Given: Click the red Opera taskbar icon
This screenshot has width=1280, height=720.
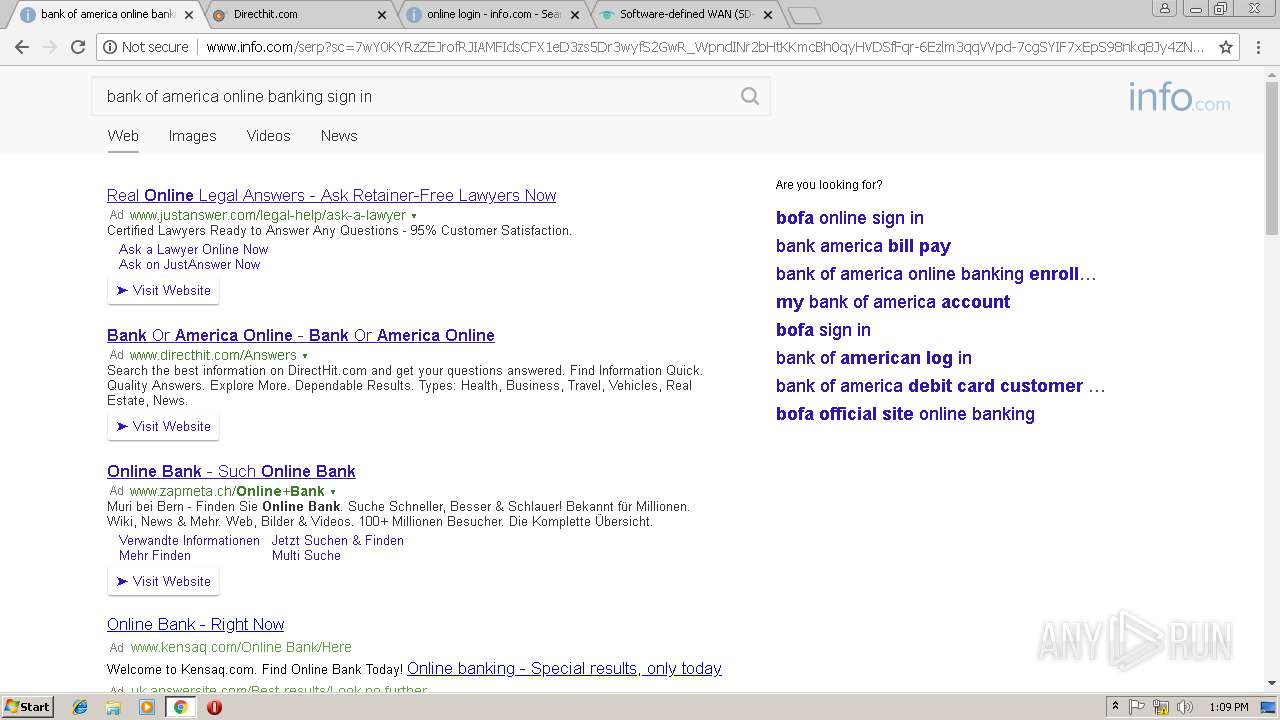Looking at the screenshot, I should [214, 707].
